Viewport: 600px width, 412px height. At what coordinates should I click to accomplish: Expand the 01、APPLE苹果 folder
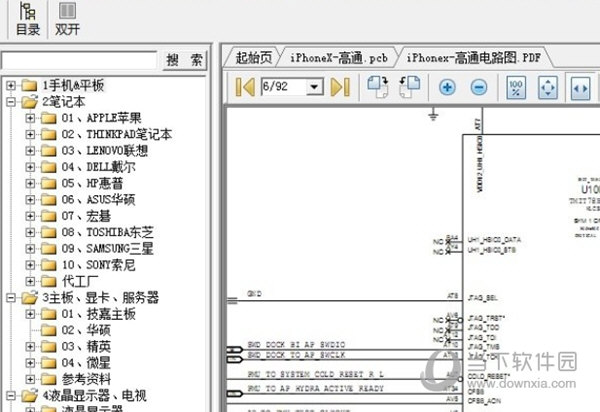point(29,118)
